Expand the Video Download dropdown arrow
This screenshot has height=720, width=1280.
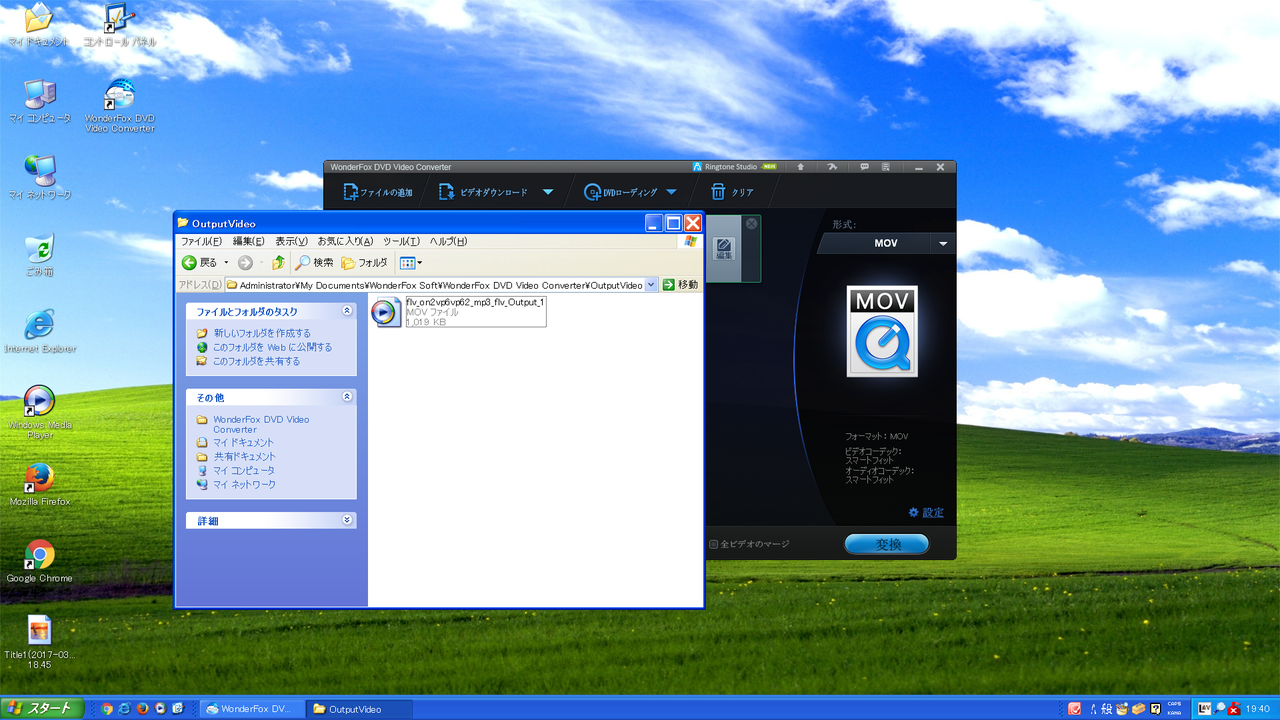click(x=548, y=192)
